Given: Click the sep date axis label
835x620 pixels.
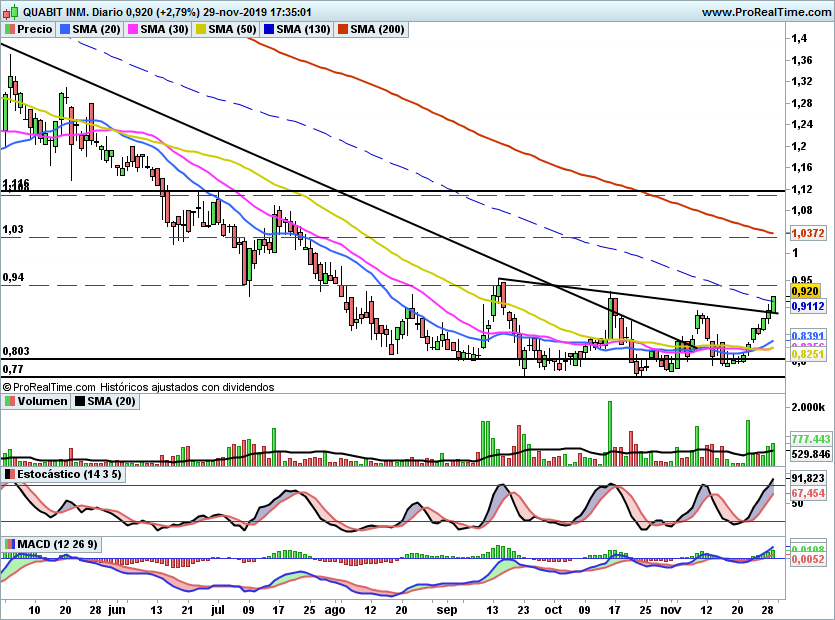Looking at the screenshot, I should [447, 610].
